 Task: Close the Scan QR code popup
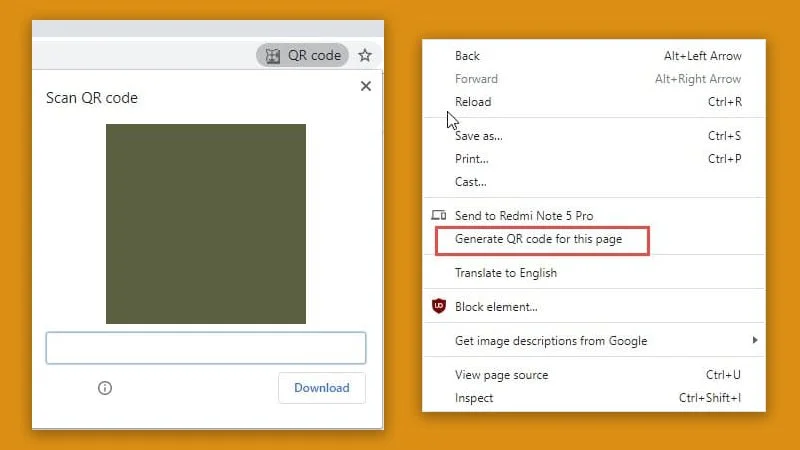365,87
